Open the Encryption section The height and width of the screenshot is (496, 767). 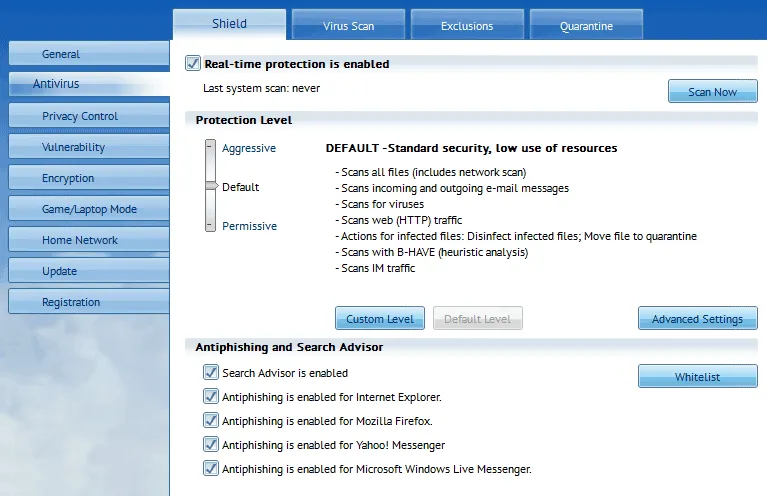[x=89, y=178]
